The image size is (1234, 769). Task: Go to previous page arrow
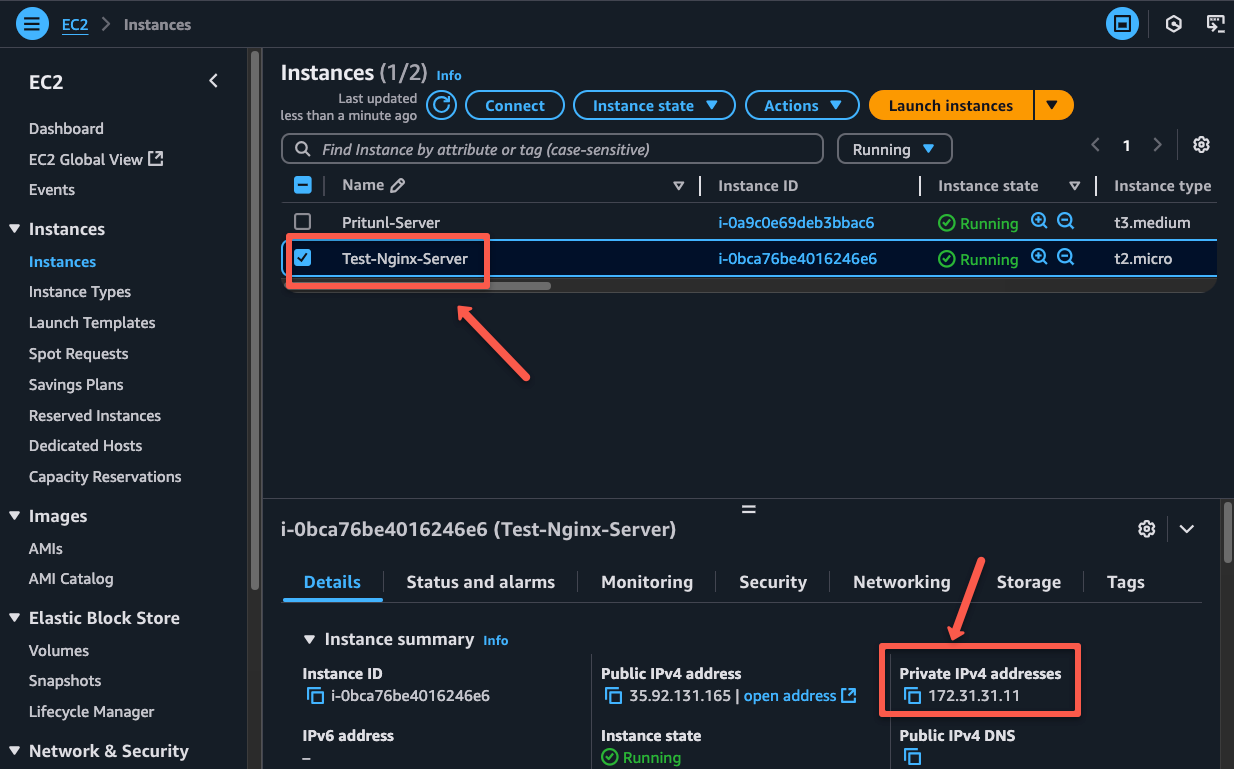click(x=1095, y=145)
